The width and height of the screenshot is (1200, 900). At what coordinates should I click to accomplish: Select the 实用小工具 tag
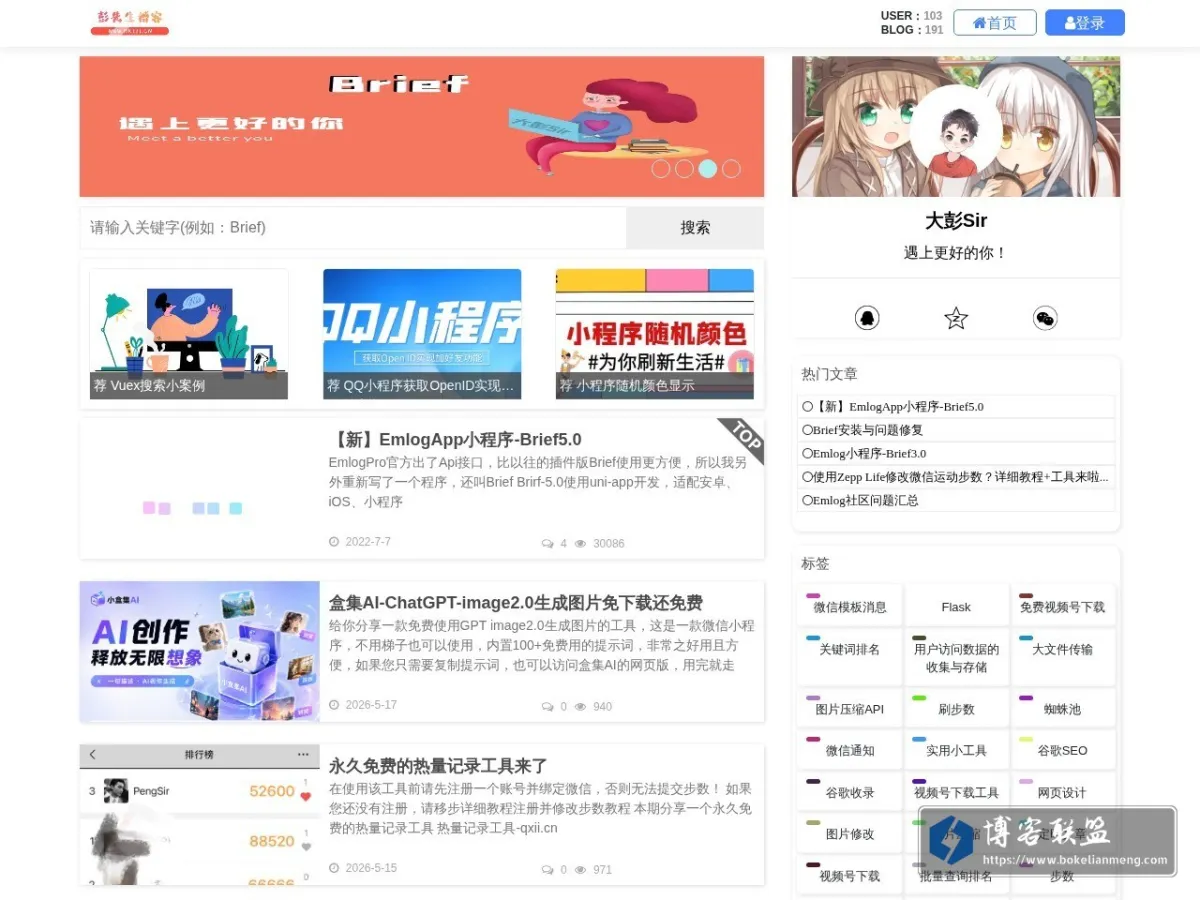[956, 750]
